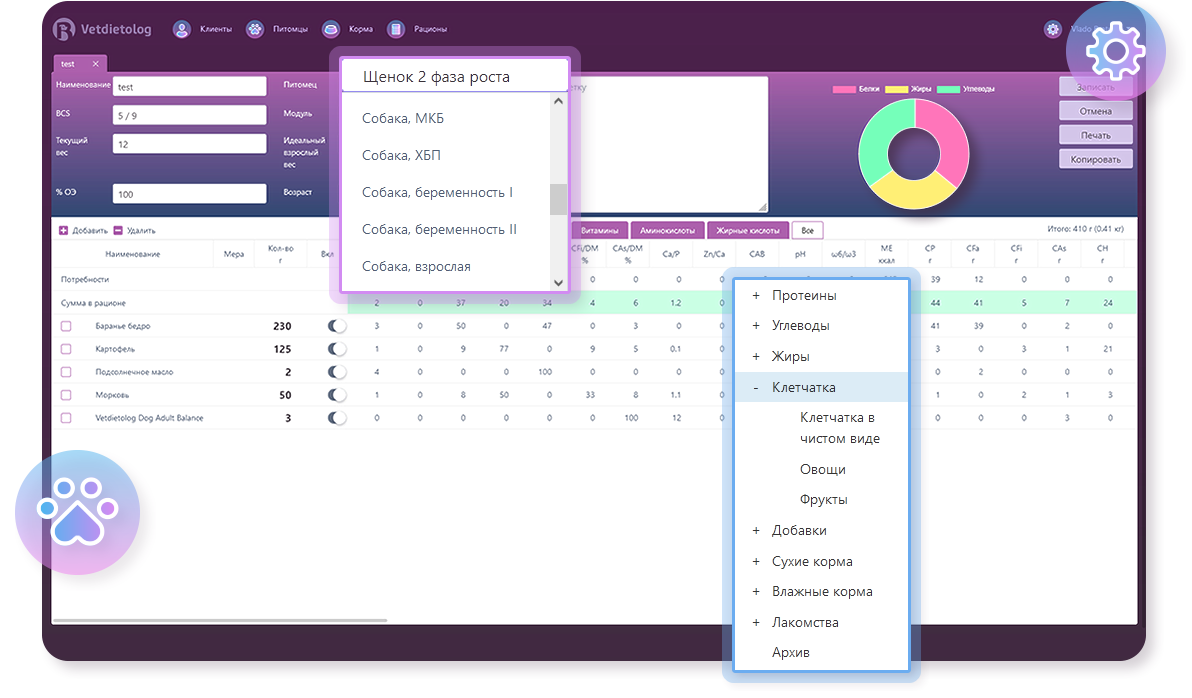Viewport: 1192px width, 698px height.
Task: Click the Vetdietolog logo icon
Action: (x=64, y=29)
